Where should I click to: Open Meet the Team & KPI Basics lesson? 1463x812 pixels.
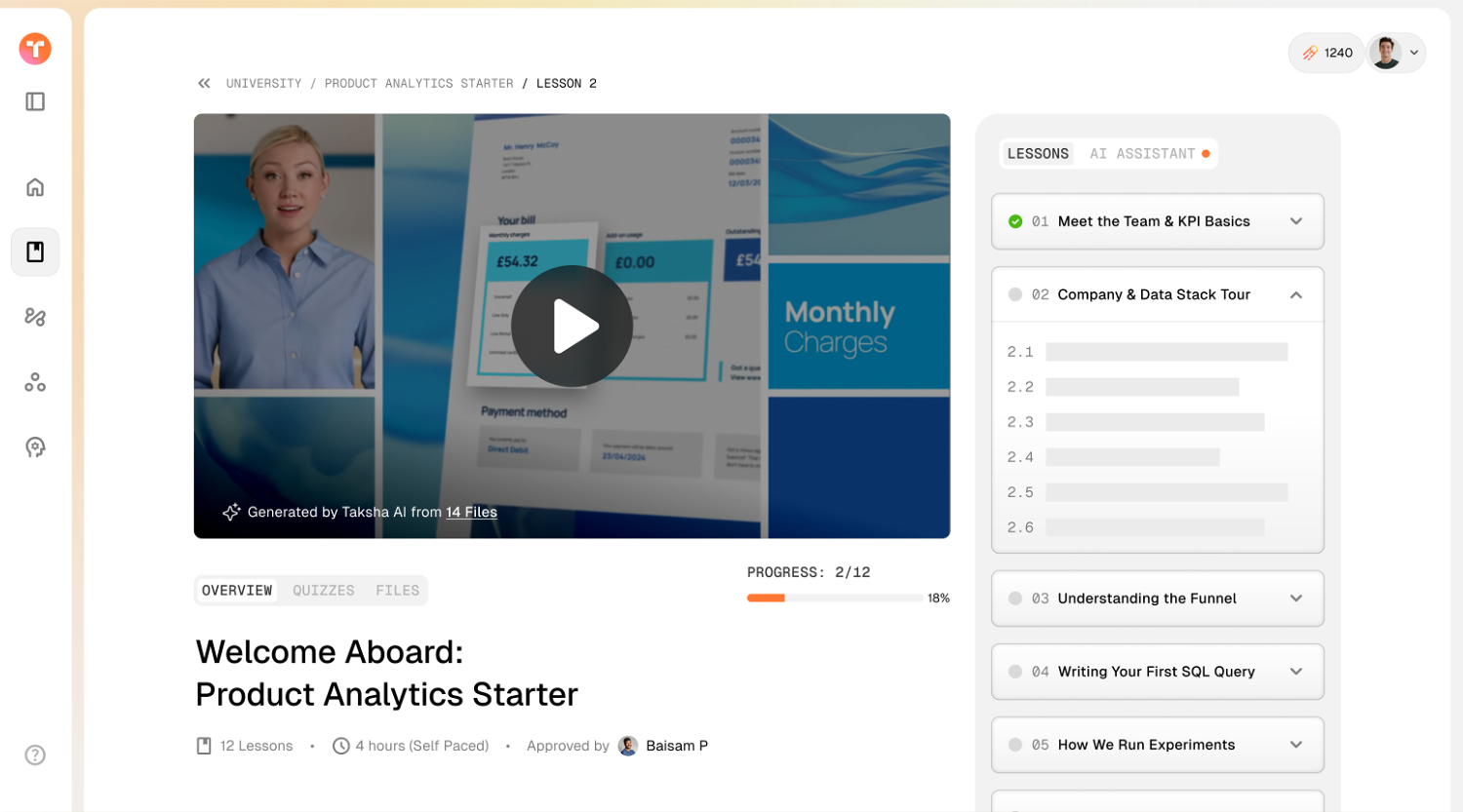pos(1154,221)
